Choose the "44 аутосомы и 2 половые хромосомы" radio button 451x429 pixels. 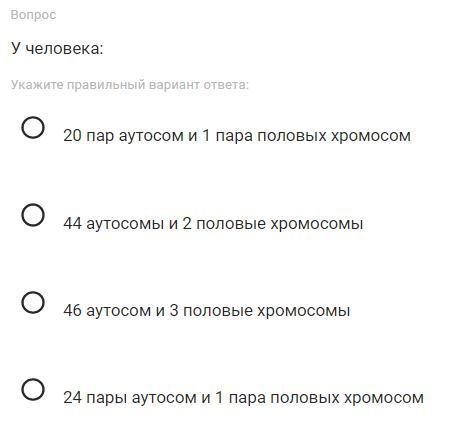pyautogui.click(x=33, y=215)
